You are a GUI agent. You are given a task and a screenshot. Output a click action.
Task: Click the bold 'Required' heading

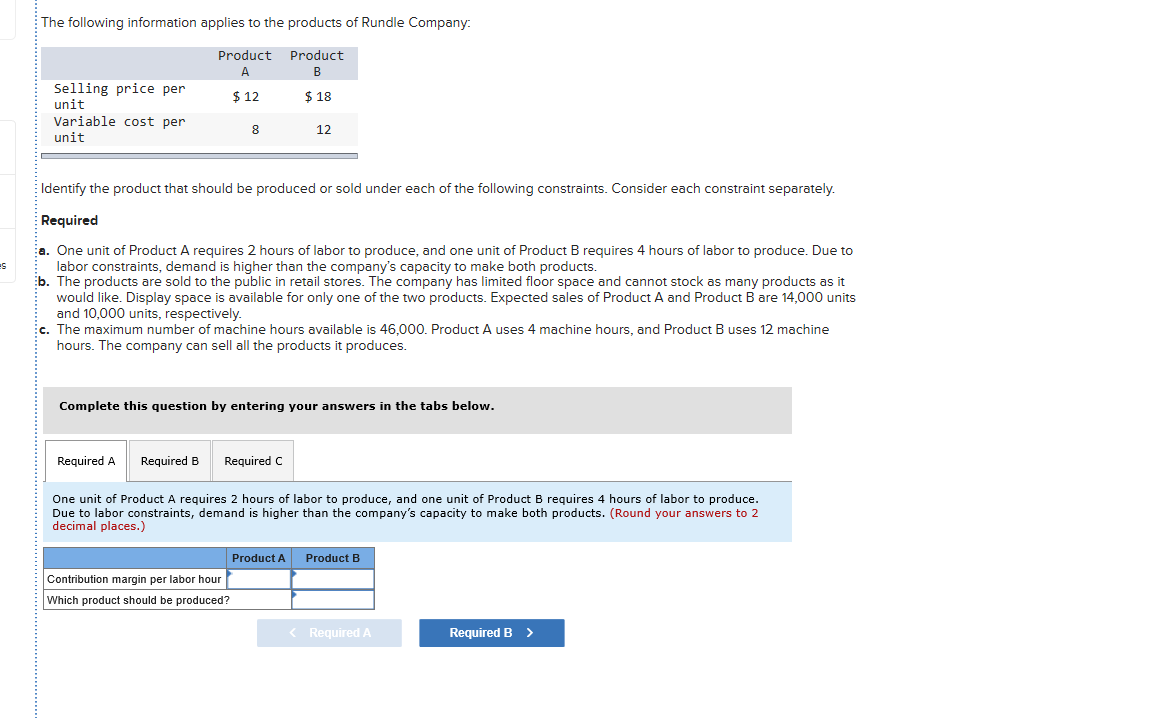coord(69,220)
